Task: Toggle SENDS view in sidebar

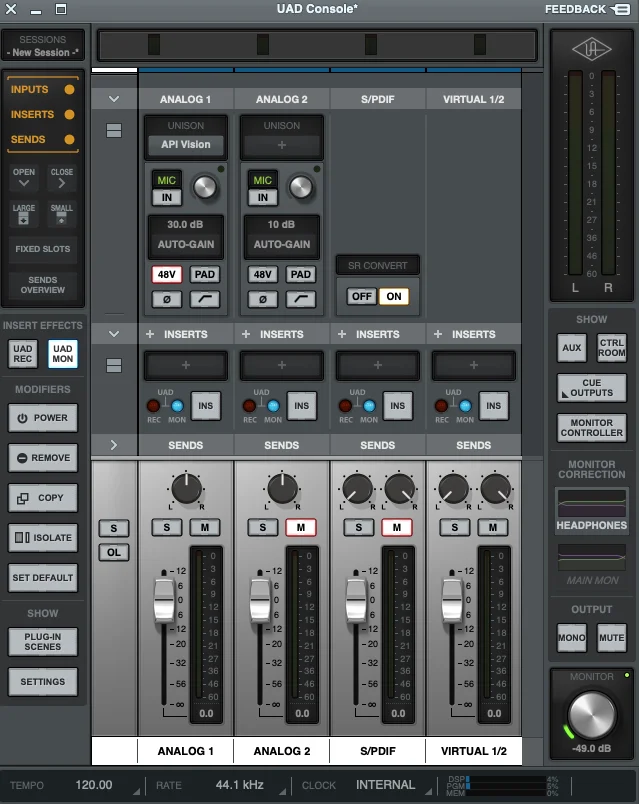Action: pyautogui.click(x=43, y=139)
